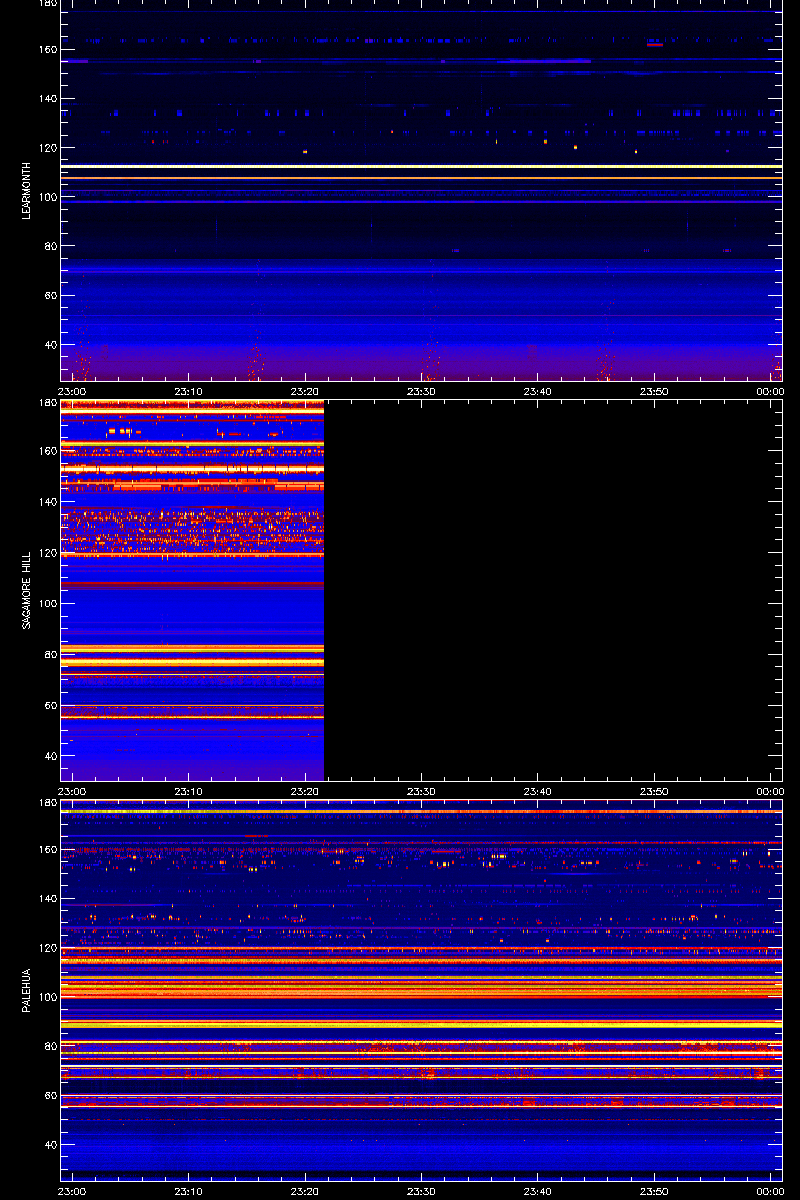Click the 140 frequency label on Palehua axis

tap(48, 899)
